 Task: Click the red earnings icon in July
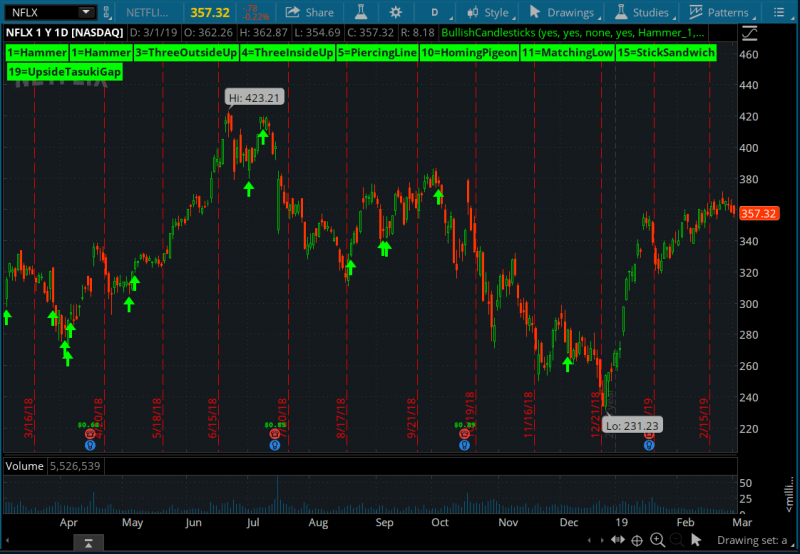[274, 434]
